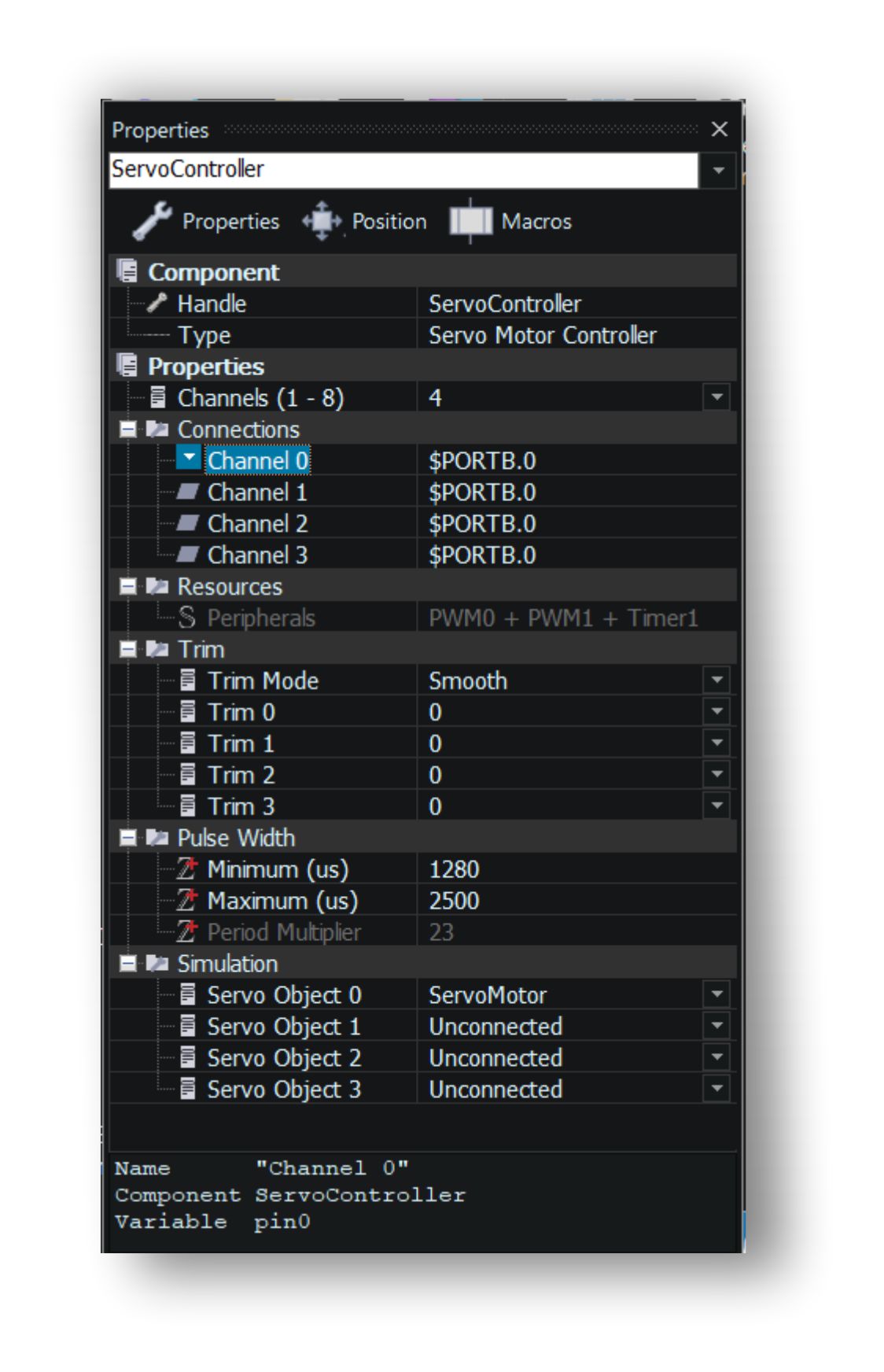Click the Connections folder icon

pyautogui.click(x=157, y=429)
